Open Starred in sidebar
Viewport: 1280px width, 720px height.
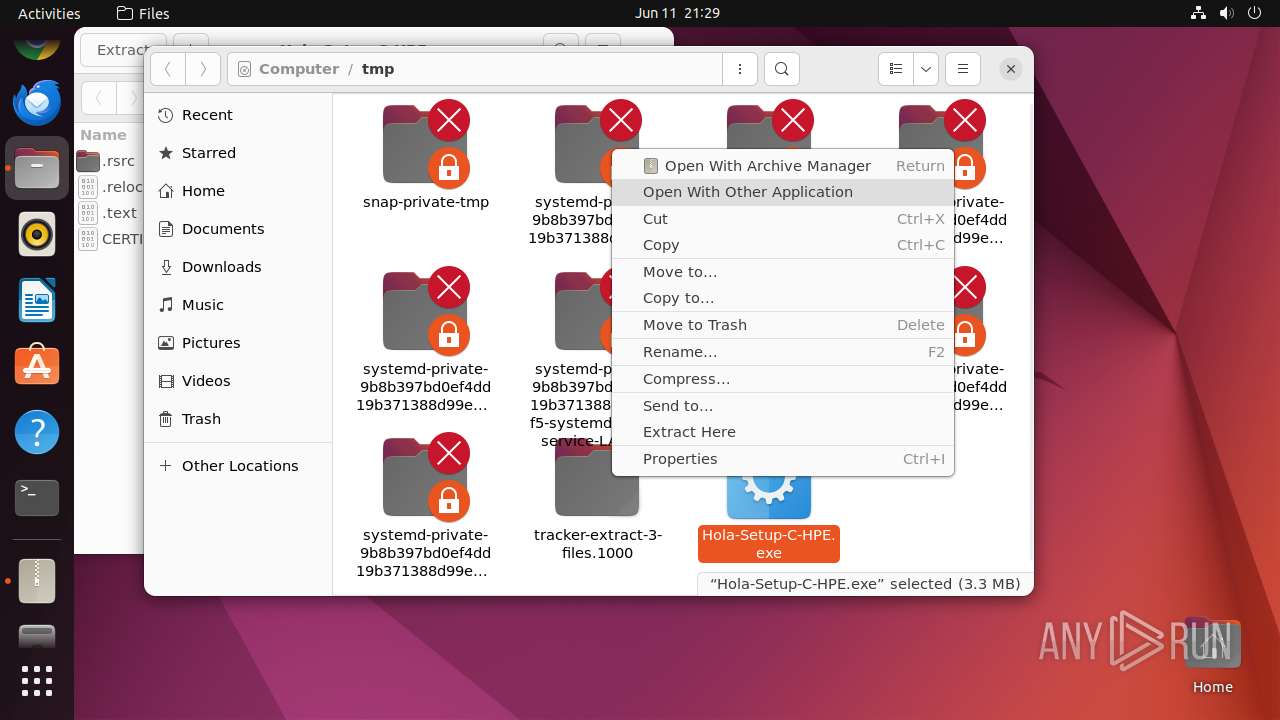(x=238, y=153)
